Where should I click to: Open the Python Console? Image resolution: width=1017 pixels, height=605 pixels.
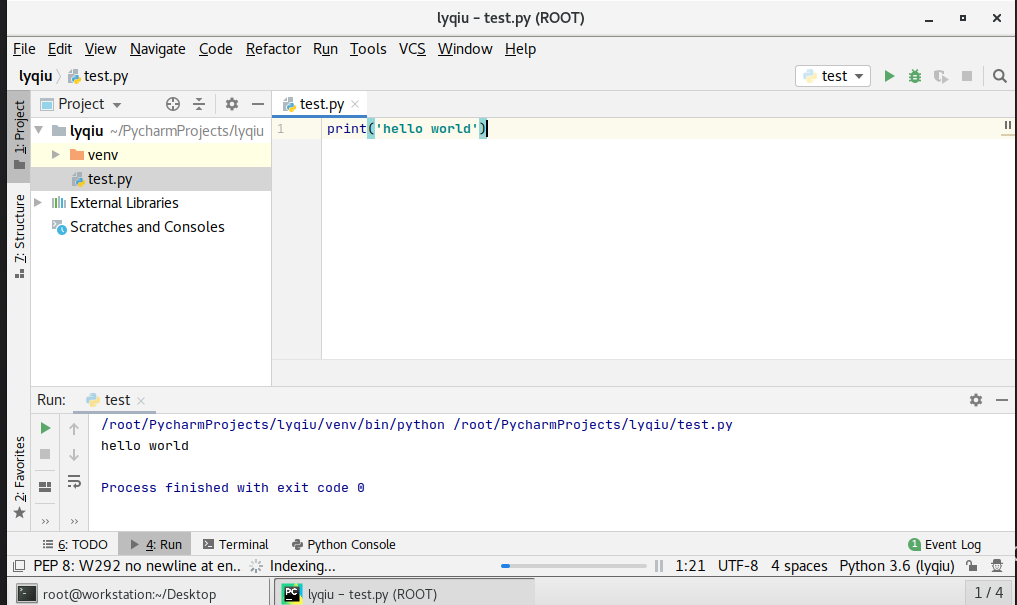pos(343,545)
